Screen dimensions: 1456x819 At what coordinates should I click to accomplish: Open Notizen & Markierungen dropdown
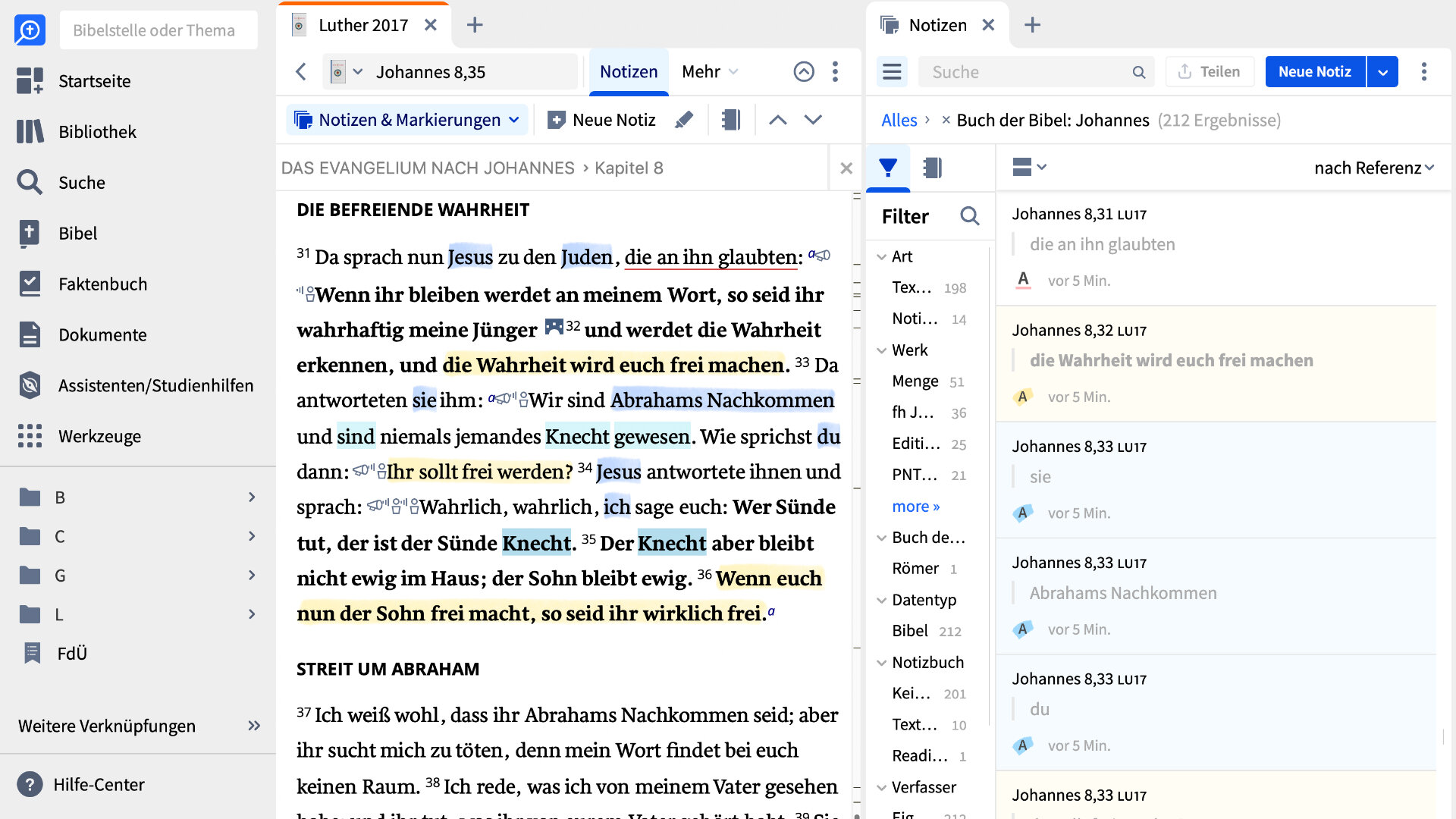pos(407,120)
